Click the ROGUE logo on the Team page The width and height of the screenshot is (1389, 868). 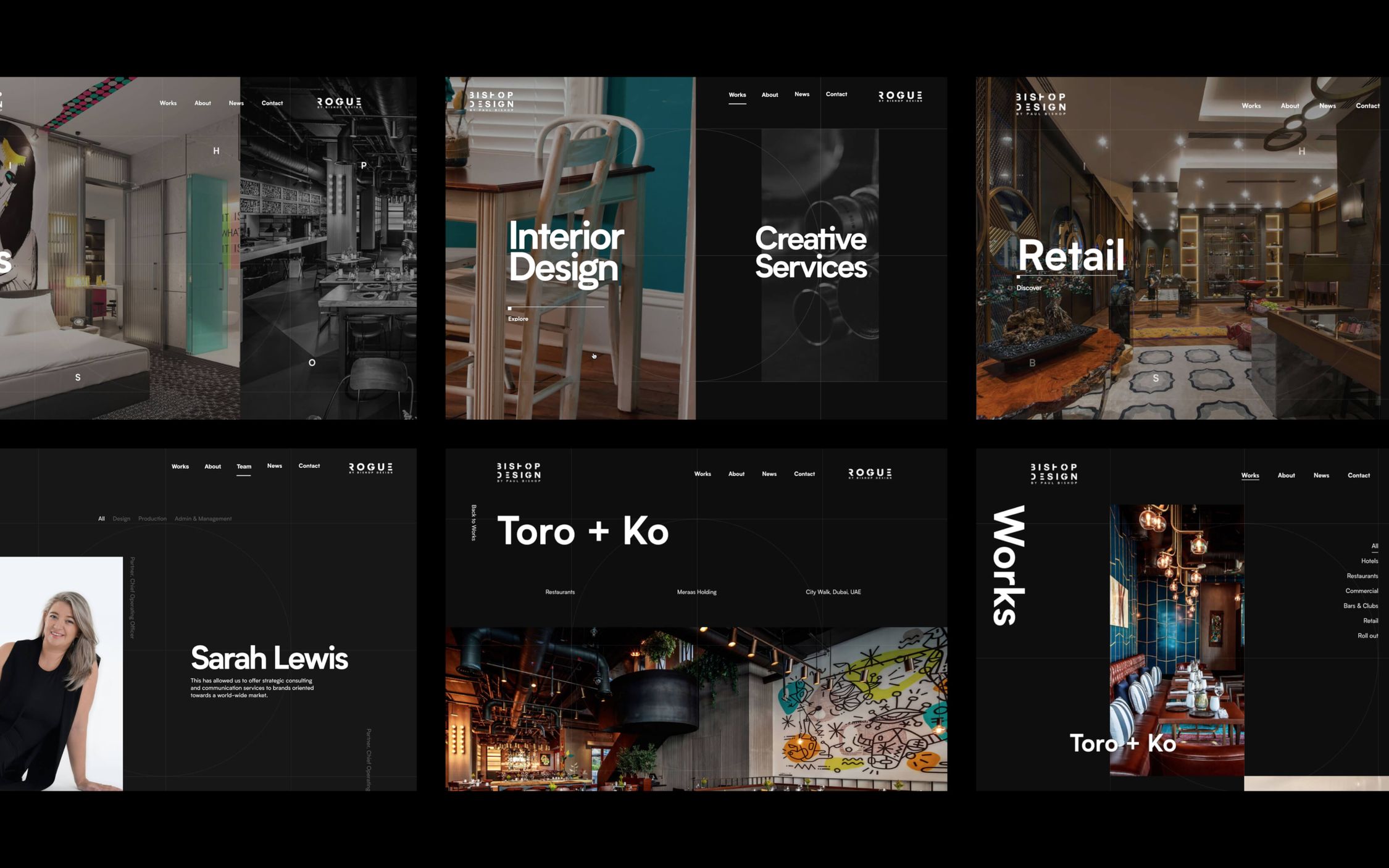(x=370, y=467)
